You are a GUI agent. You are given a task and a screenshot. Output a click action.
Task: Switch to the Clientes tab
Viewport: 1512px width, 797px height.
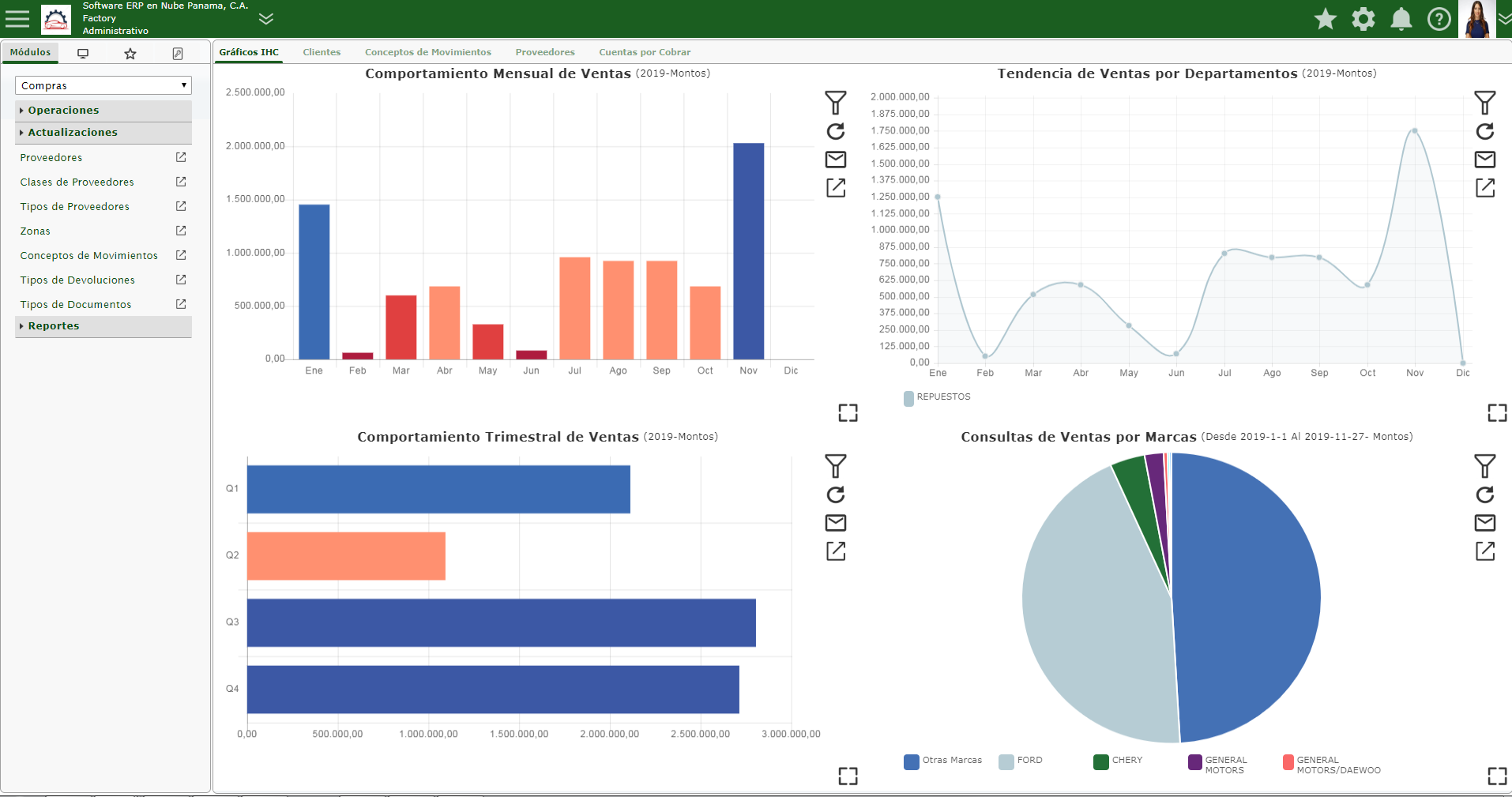click(322, 52)
